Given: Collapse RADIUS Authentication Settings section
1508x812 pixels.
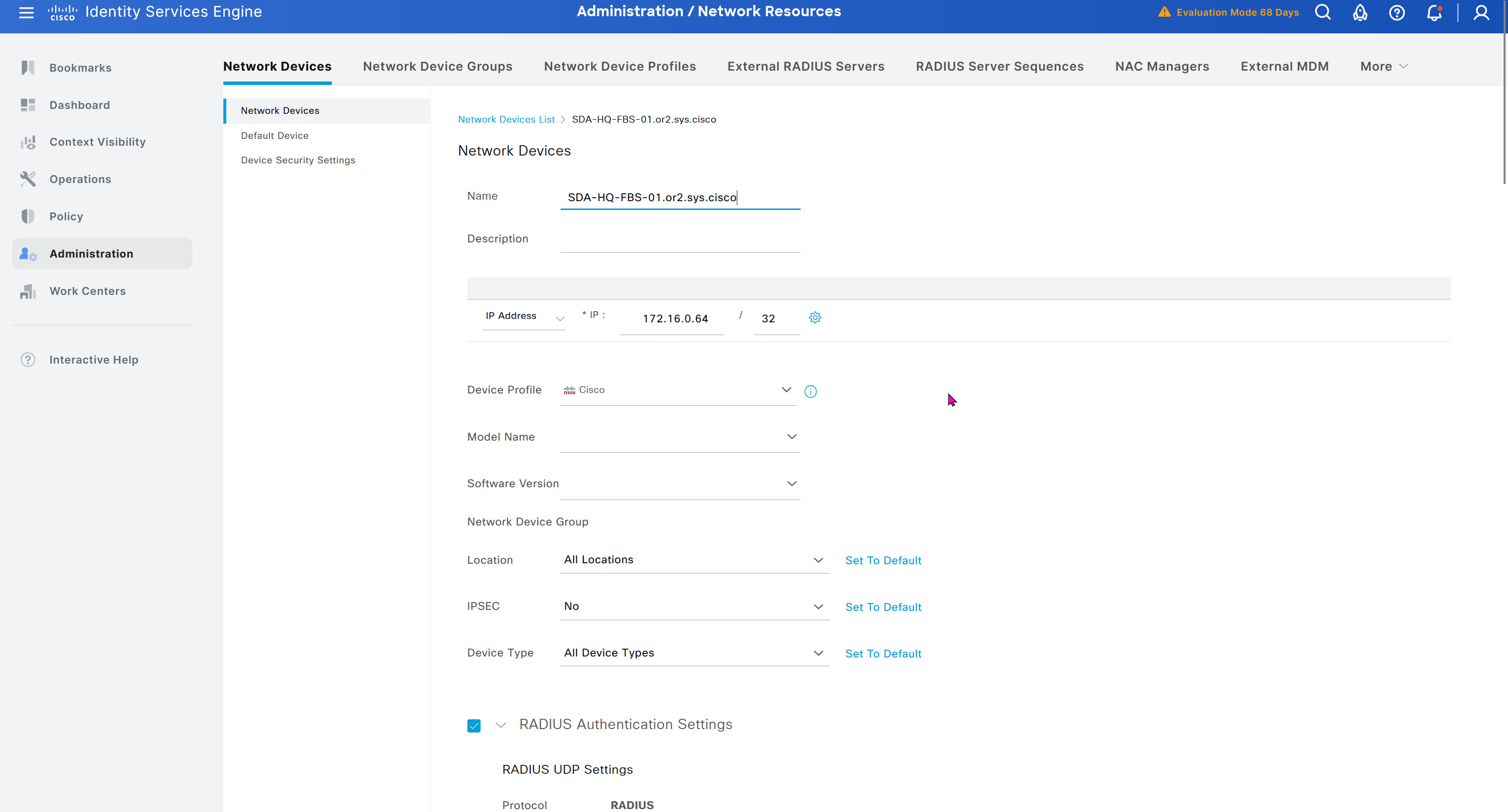Looking at the screenshot, I should coord(501,726).
